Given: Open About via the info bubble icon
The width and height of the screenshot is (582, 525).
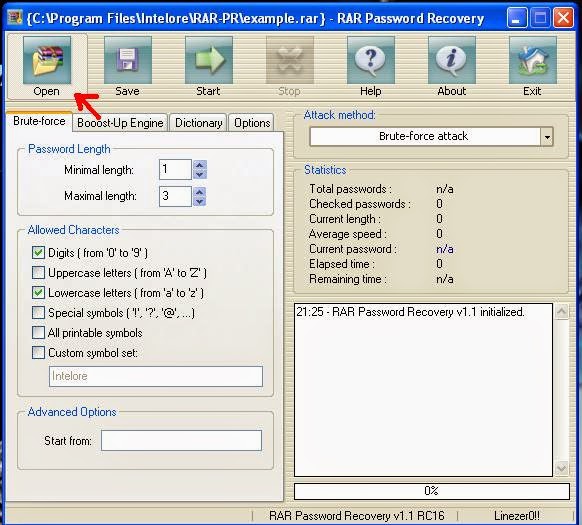Looking at the screenshot, I should (451, 60).
